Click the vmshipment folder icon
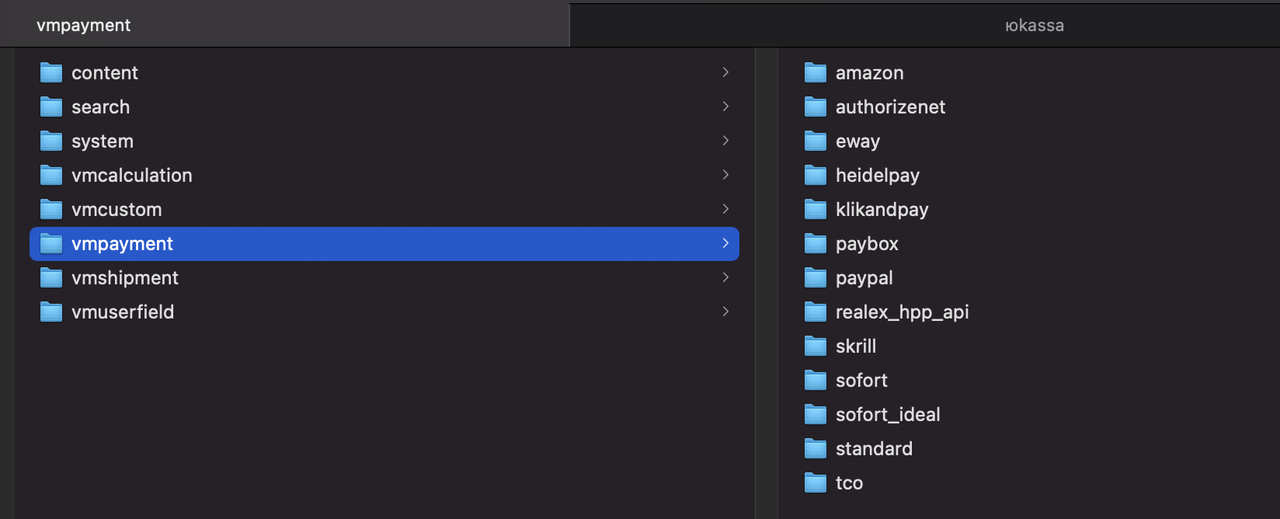1280x519 pixels. click(51, 278)
